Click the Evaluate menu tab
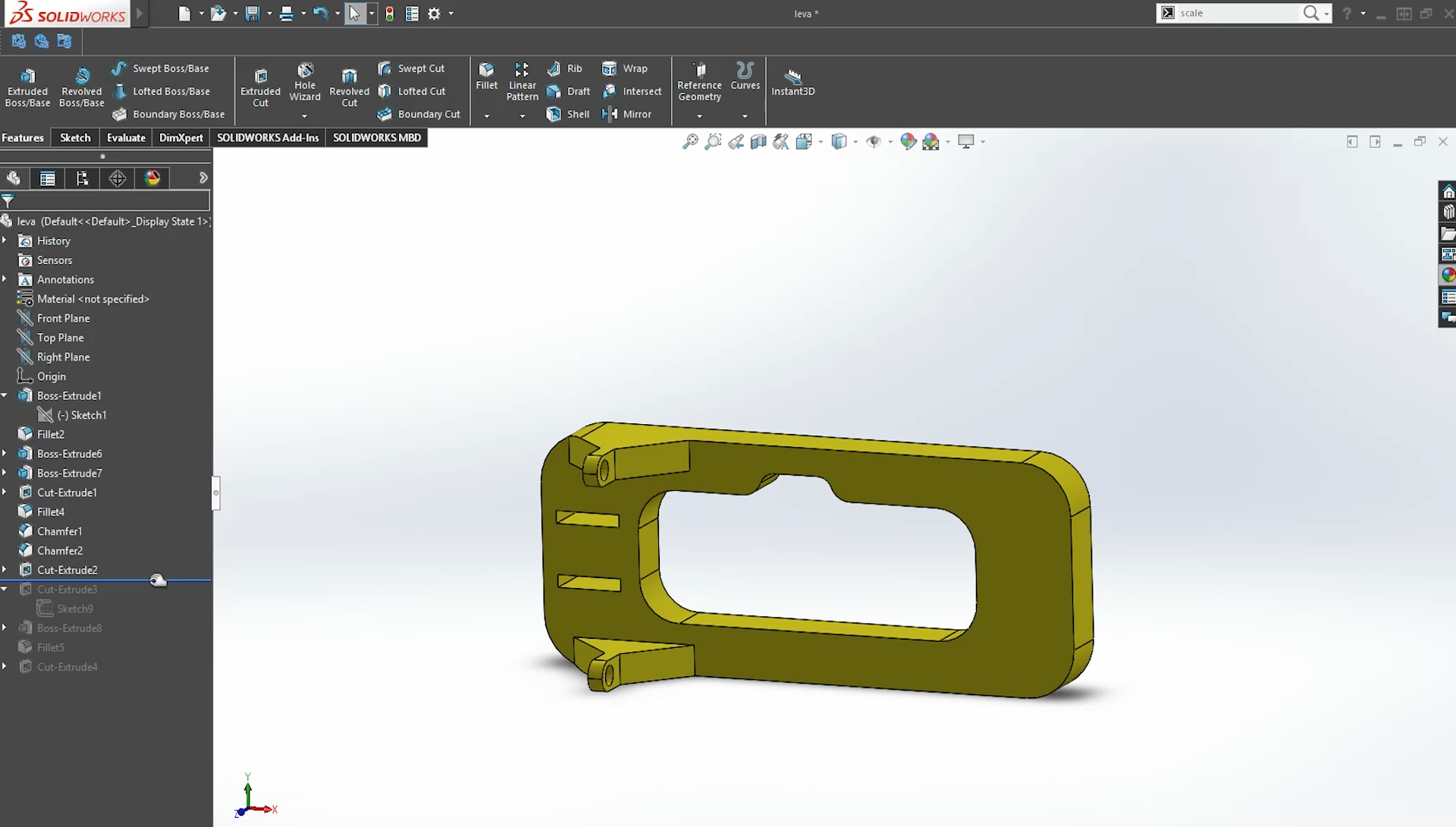 coord(126,137)
